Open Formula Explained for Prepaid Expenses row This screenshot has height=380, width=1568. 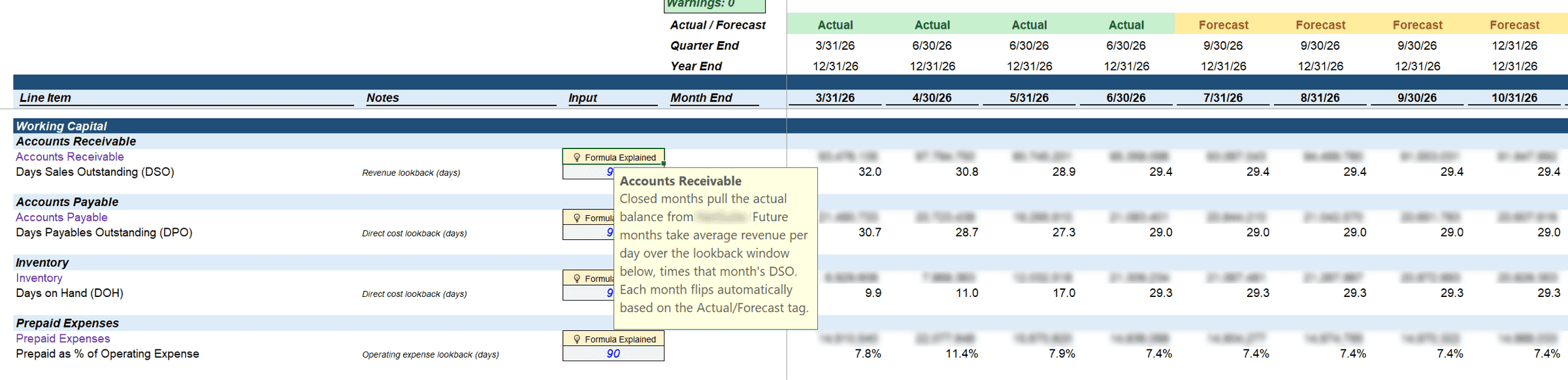pos(613,339)
